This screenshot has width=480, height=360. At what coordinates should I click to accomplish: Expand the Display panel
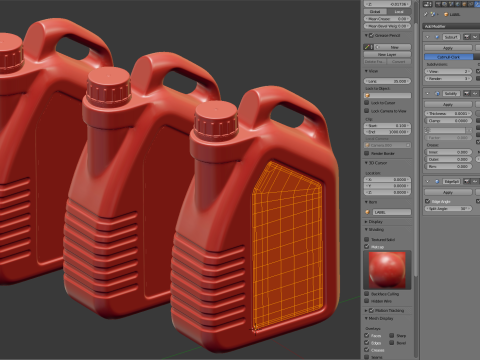coord(366,222)
